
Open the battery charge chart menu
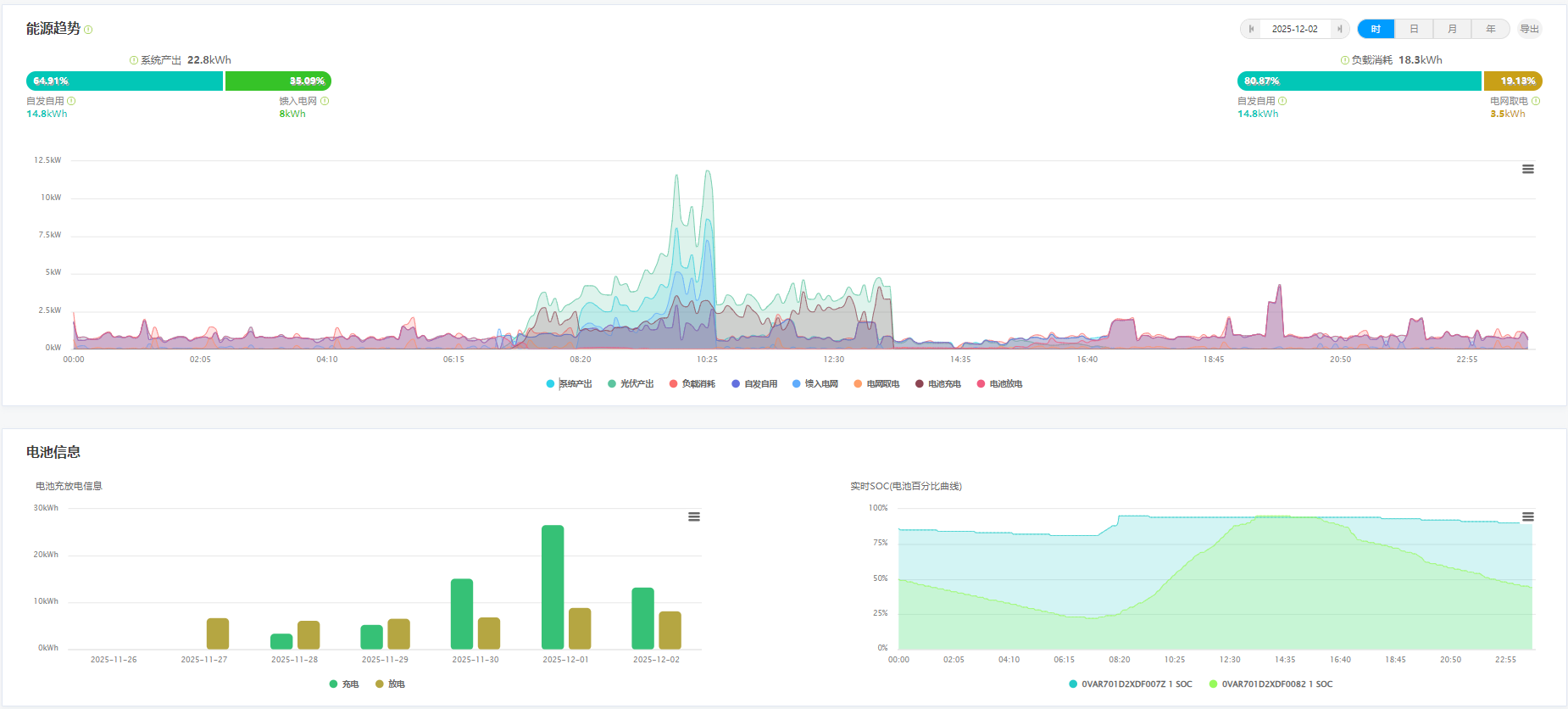click(x=693, y=517)
